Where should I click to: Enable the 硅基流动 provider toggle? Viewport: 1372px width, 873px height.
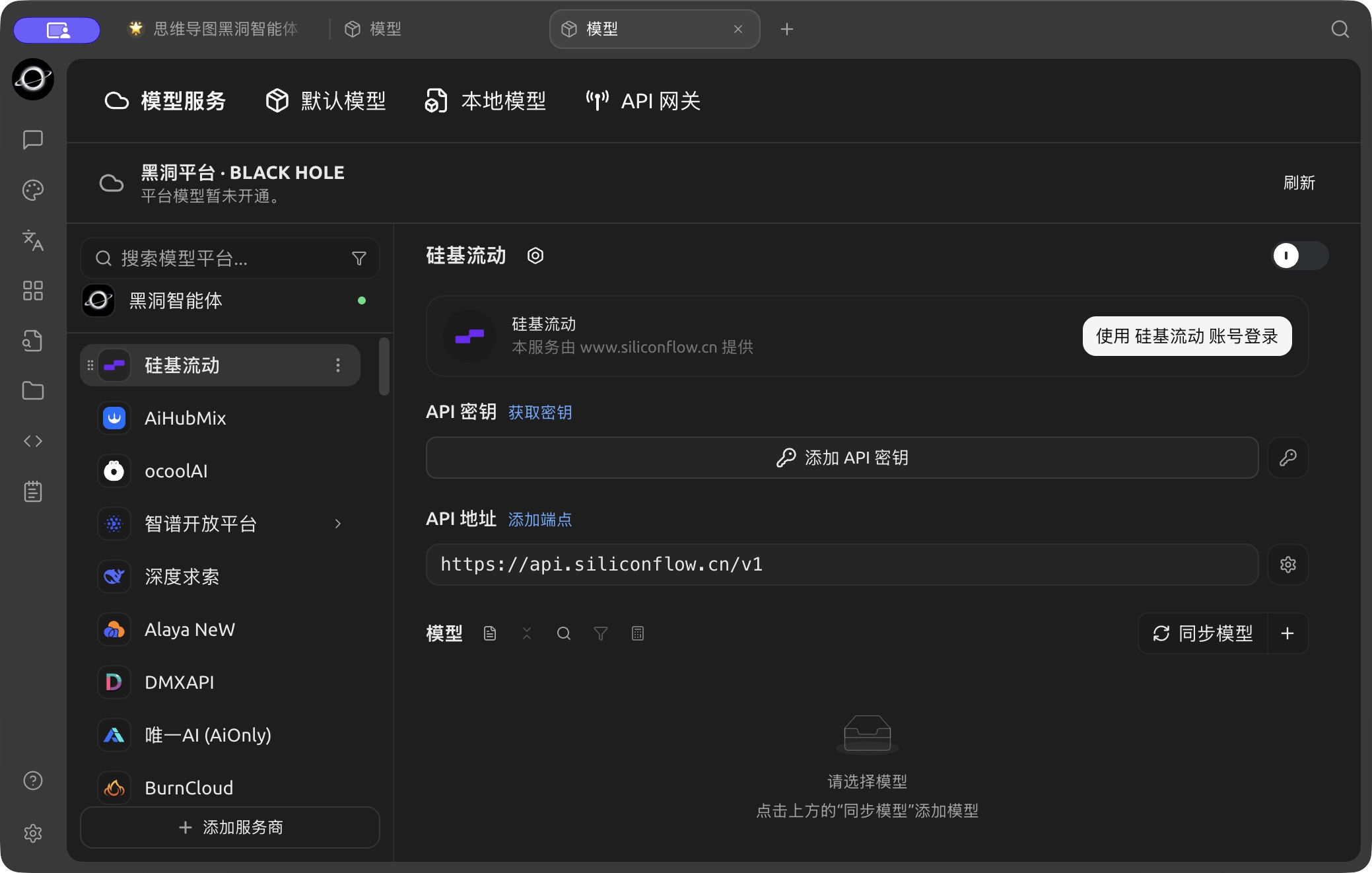pyautogui.click(x=1300, y=256)
